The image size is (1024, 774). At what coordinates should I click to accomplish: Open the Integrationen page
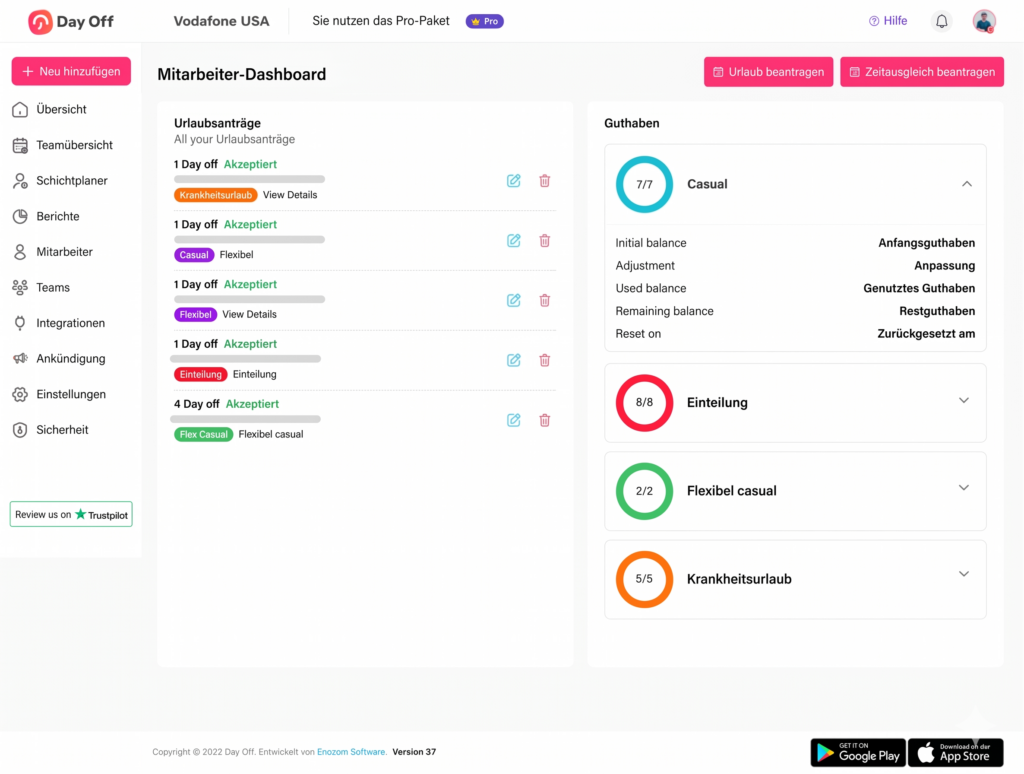click(x=73, y=323)
